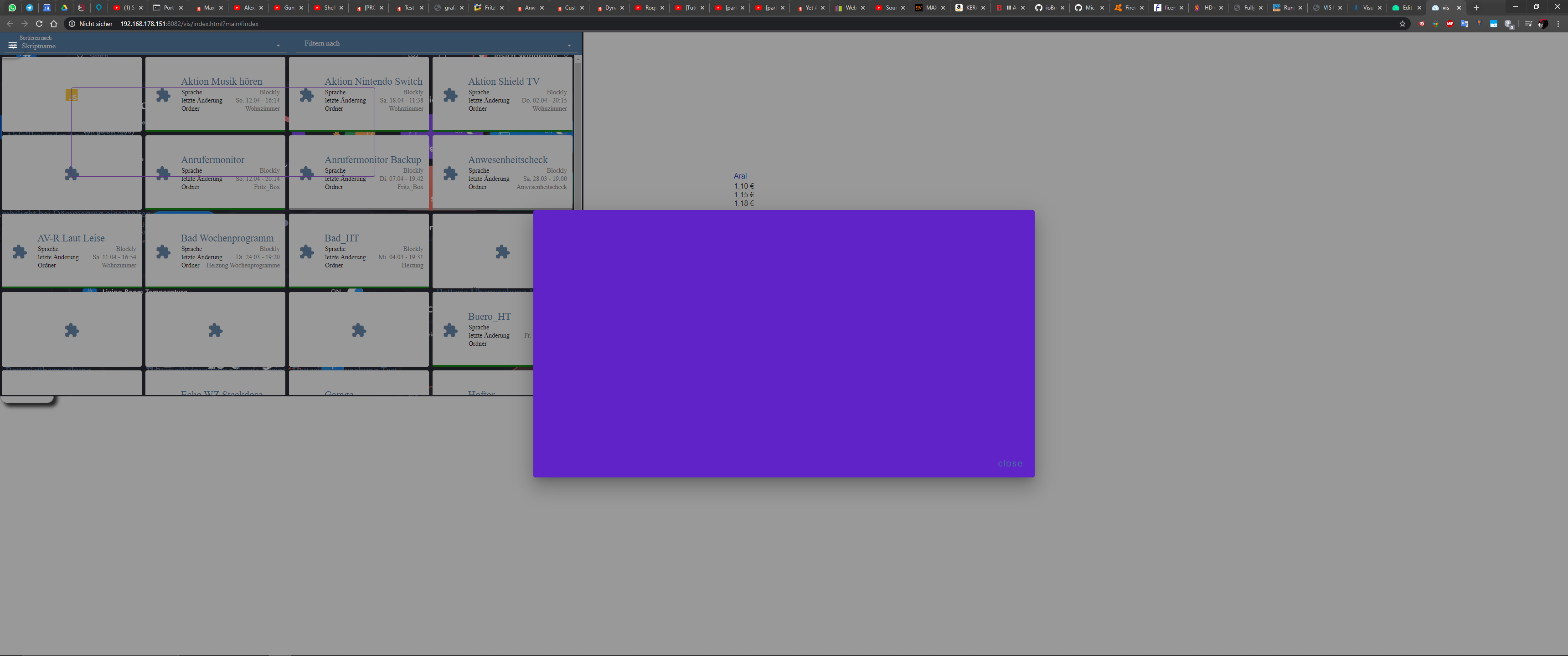
Task: Reload the page using the refresh icon
Action: coord(39,24)
